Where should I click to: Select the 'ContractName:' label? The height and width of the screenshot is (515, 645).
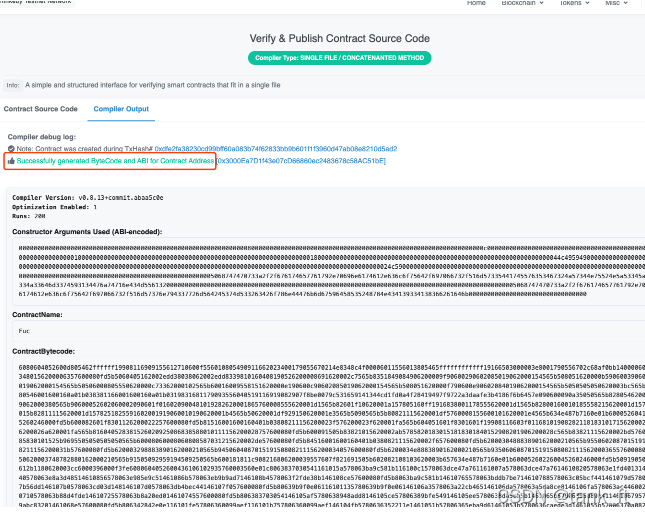[37, 315]
